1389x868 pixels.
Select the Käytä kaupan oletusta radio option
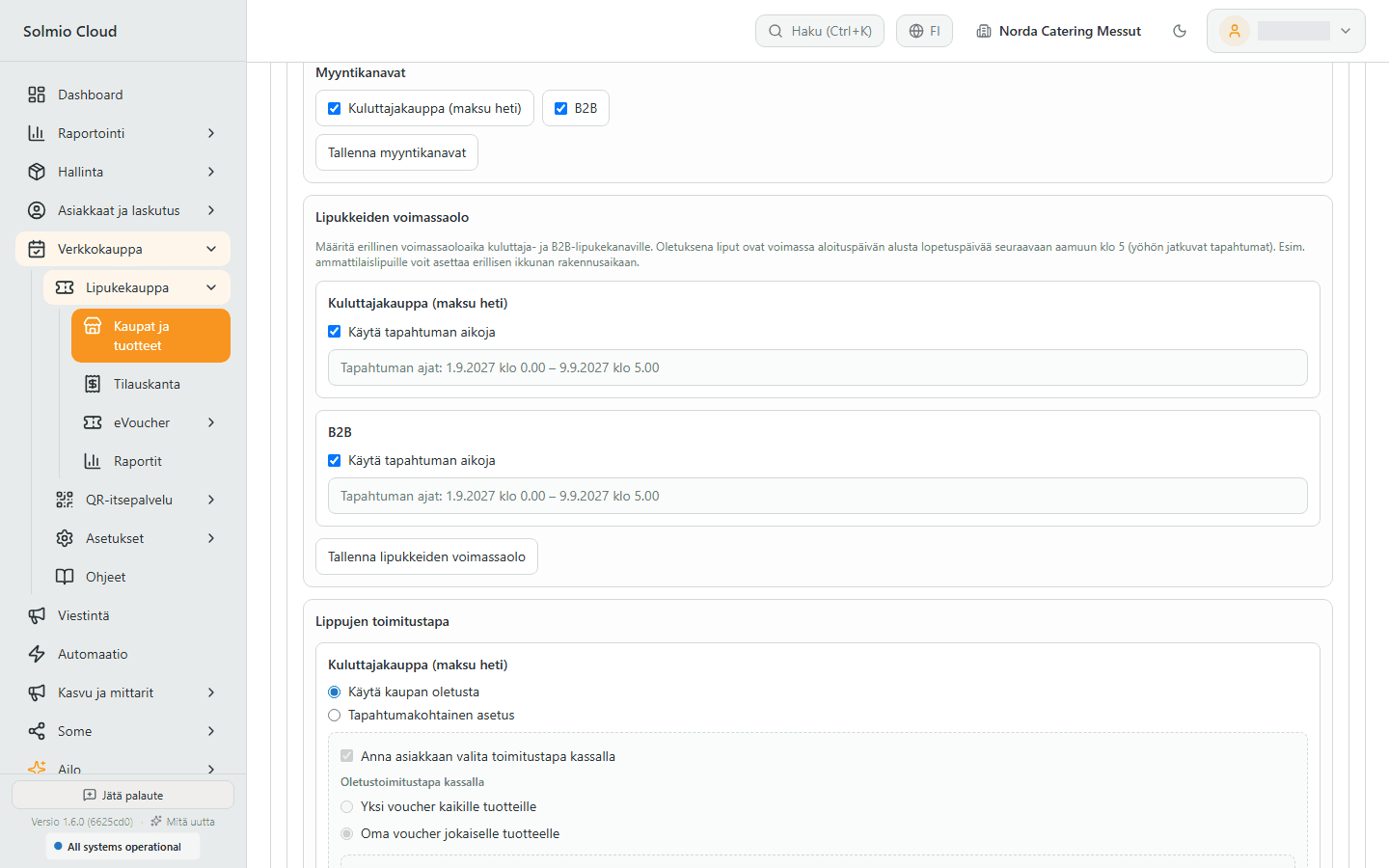pos(335,692)
